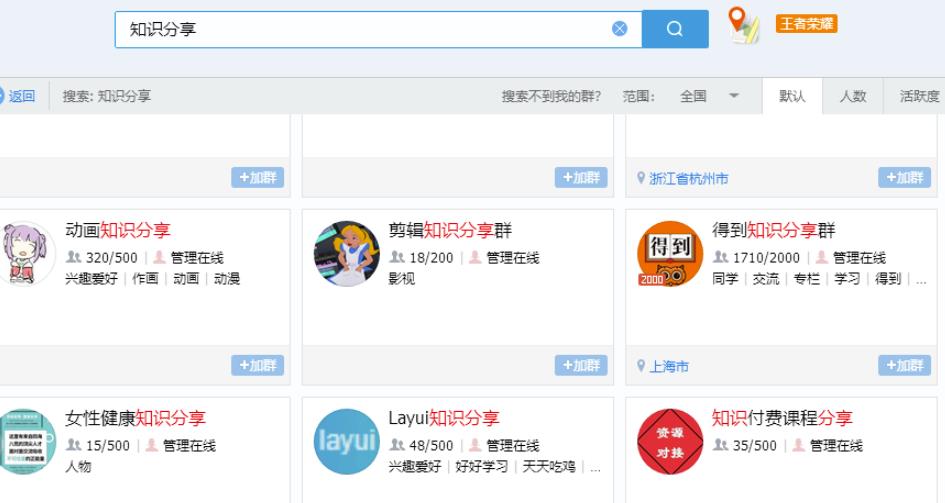The width and height of the screenshot is (945, 503).
Task: Expand the 全国 range dropdown
Action: point(709,96)
